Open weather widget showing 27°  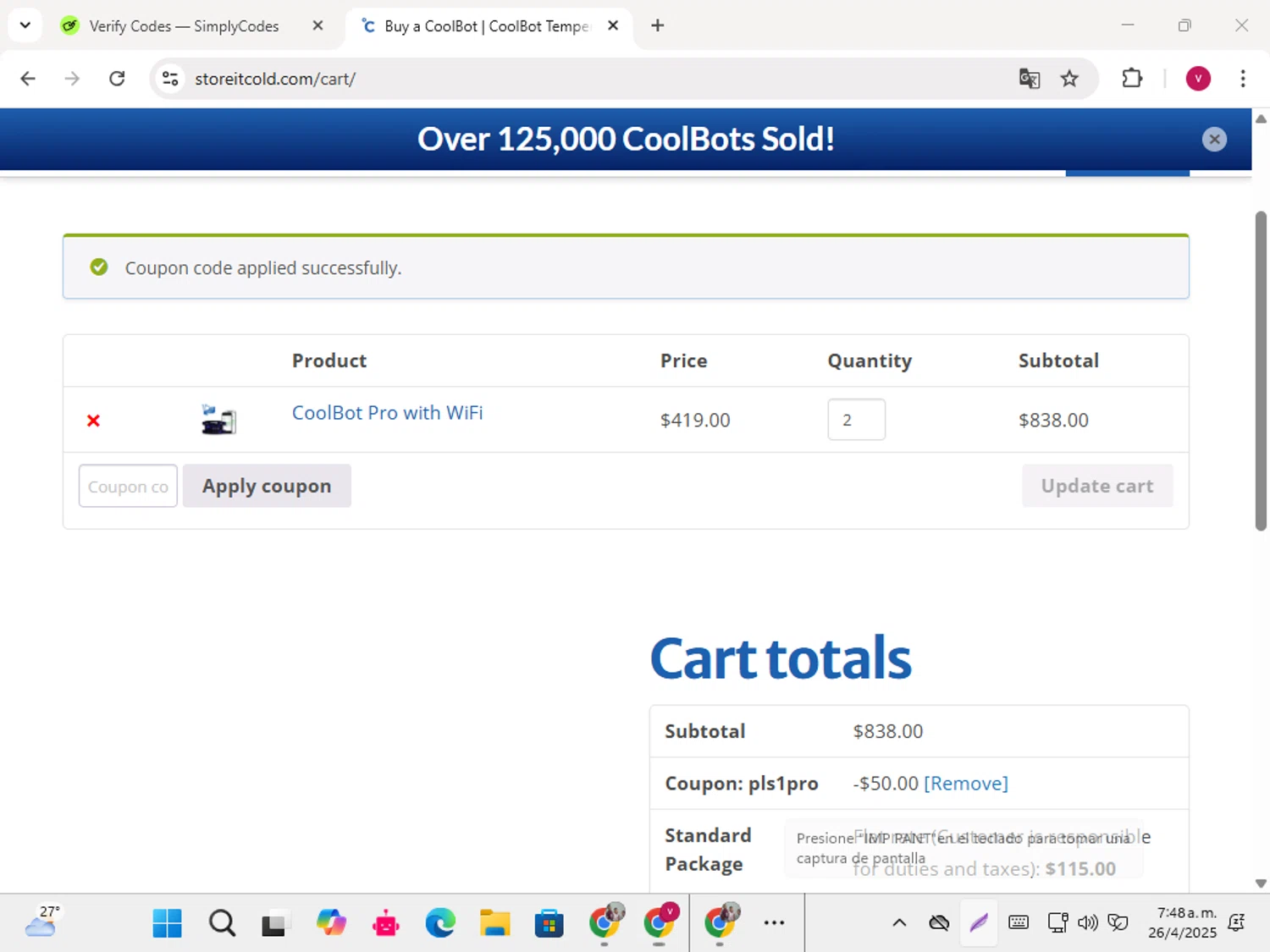(43, 922)
